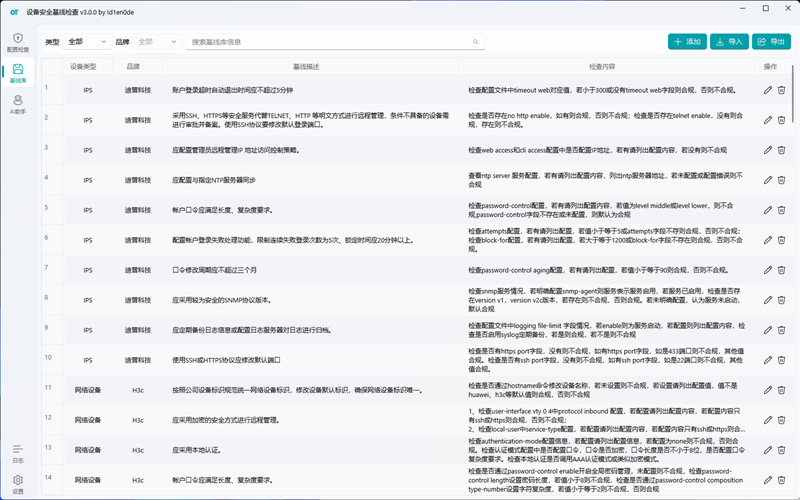Image resolution: width=800 pixels, height=500 pixels.
Task: Delete row 7 using the trash icon
Action: pyautogui.click(x=781, y=270)
